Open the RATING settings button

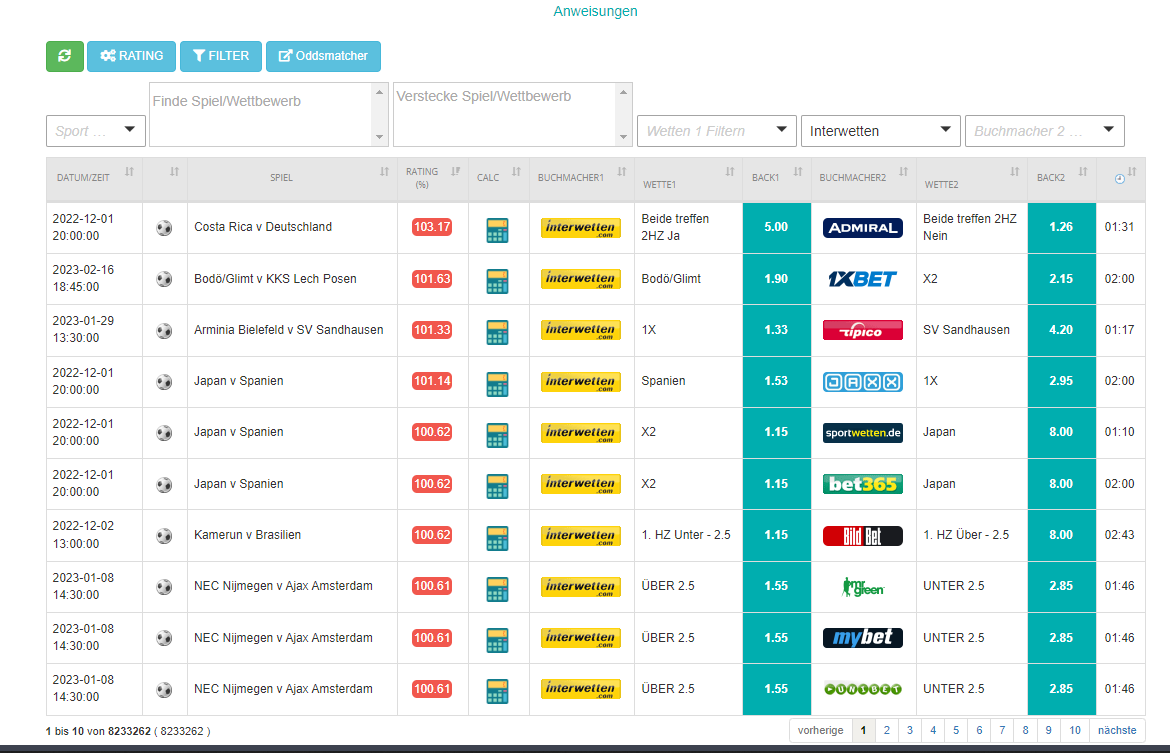click(131, 56)
